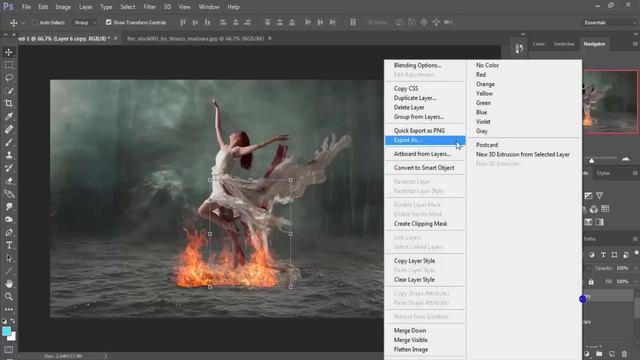Image resolution: width=640 pixels, height=360 pixels.
Task: Switch to the second .jpg document tab
Action: 195,38
